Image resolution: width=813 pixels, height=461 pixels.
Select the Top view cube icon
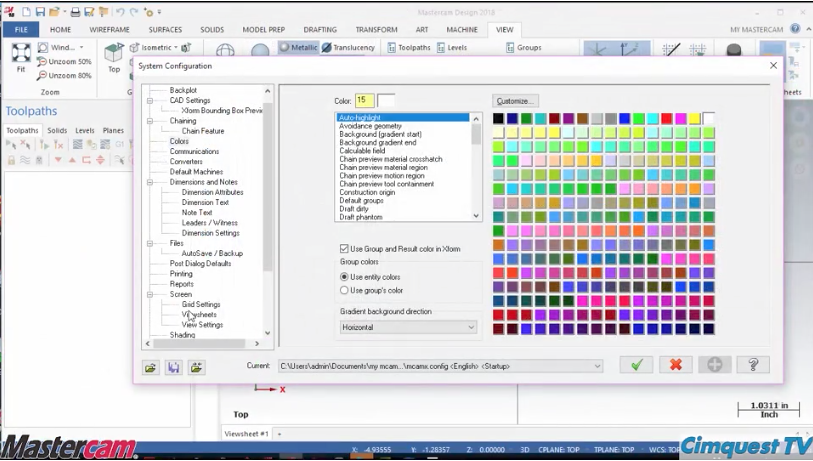[114, 52]
